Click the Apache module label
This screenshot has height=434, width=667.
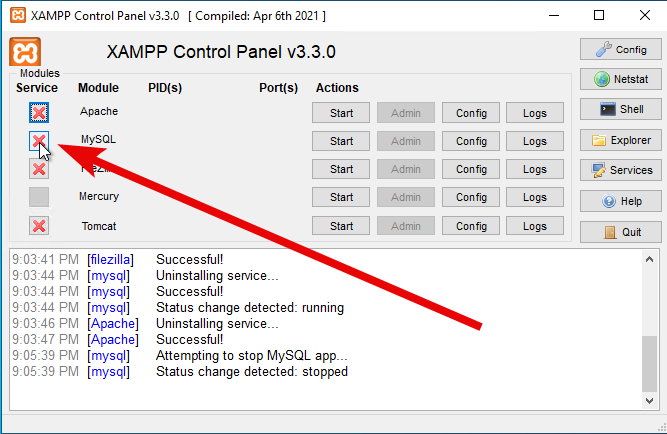99,111
